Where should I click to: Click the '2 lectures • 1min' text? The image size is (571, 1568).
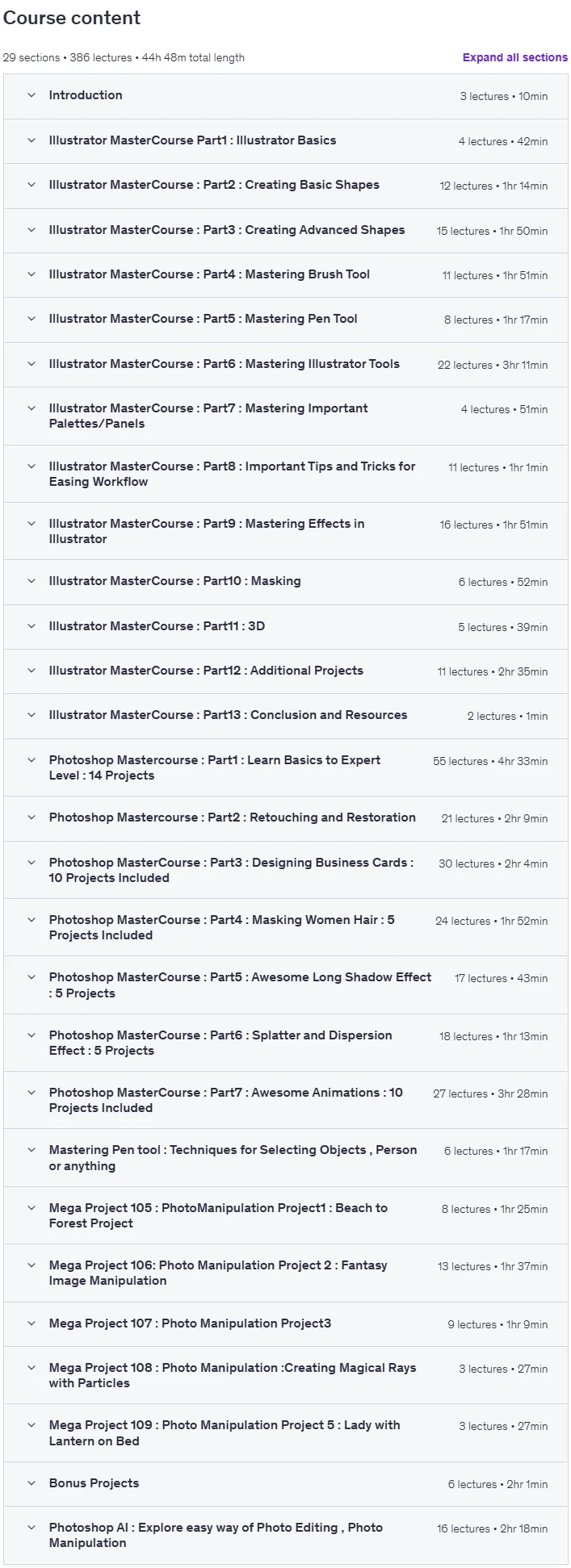(507, 716)
